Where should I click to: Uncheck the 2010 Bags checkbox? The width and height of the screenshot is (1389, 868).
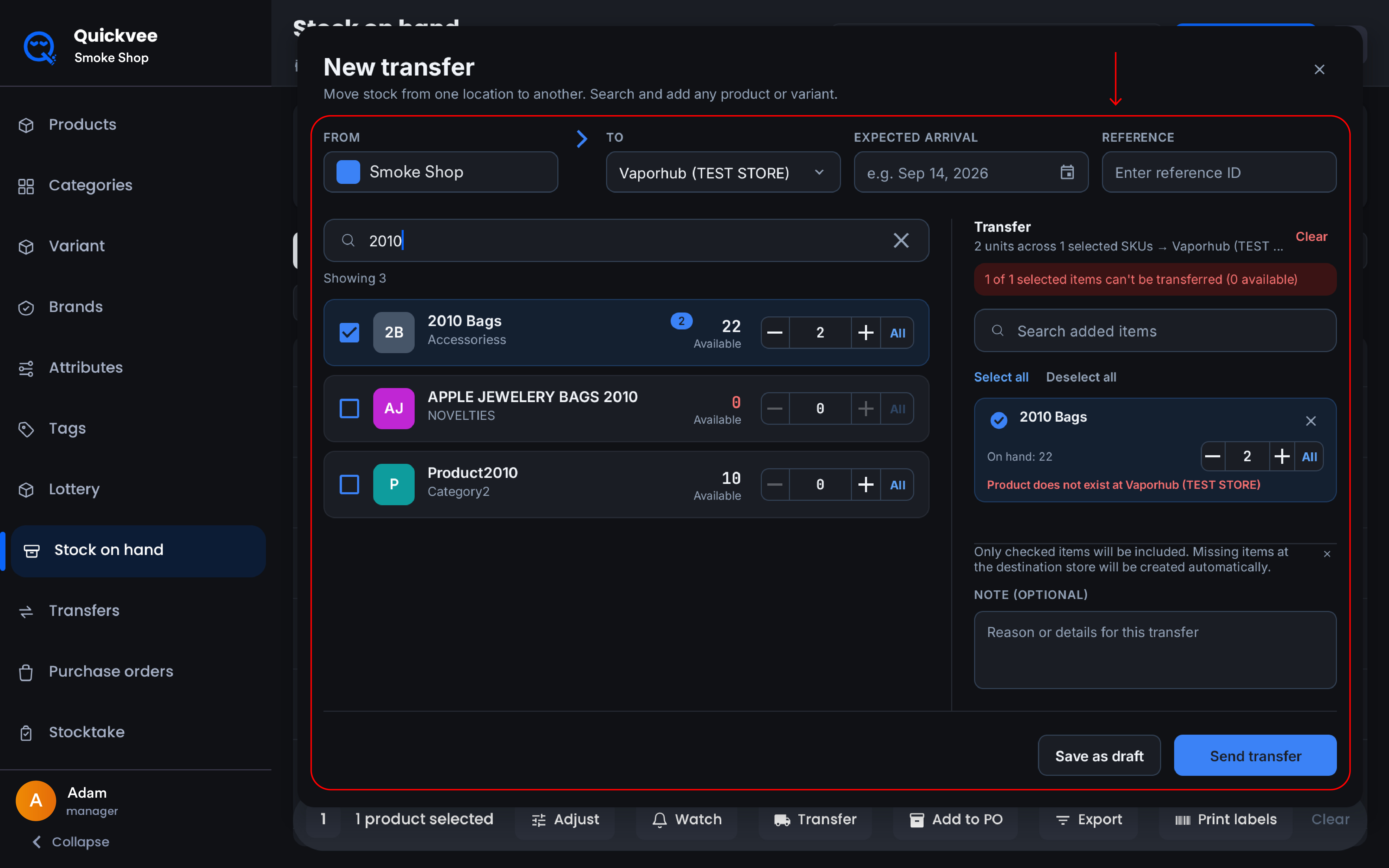tap(349, 332)
